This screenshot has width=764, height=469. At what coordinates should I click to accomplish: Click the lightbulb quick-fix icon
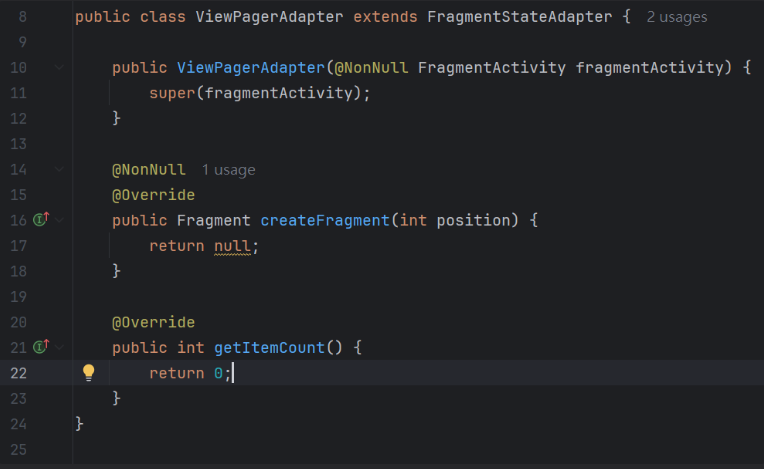[x=89, y=373]
